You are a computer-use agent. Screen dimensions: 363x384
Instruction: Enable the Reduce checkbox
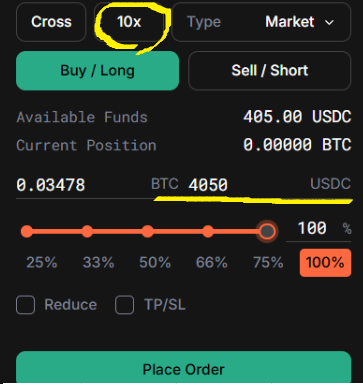pyautogui.click(x=25, y=305)
